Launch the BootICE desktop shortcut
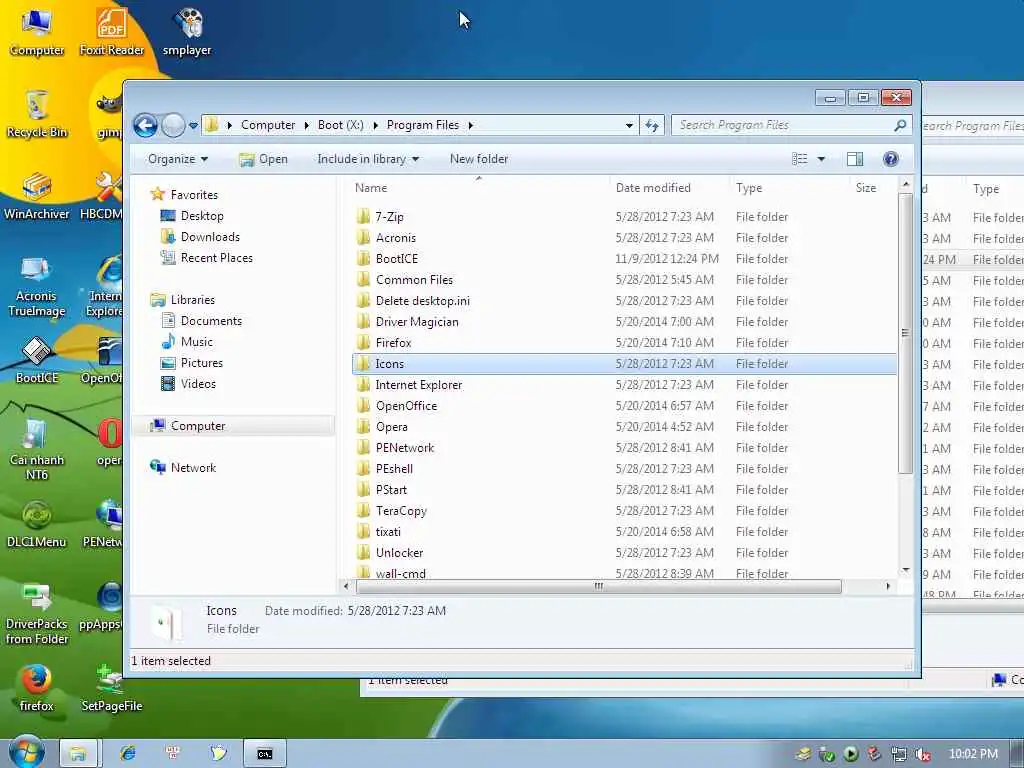 [37, 360]
